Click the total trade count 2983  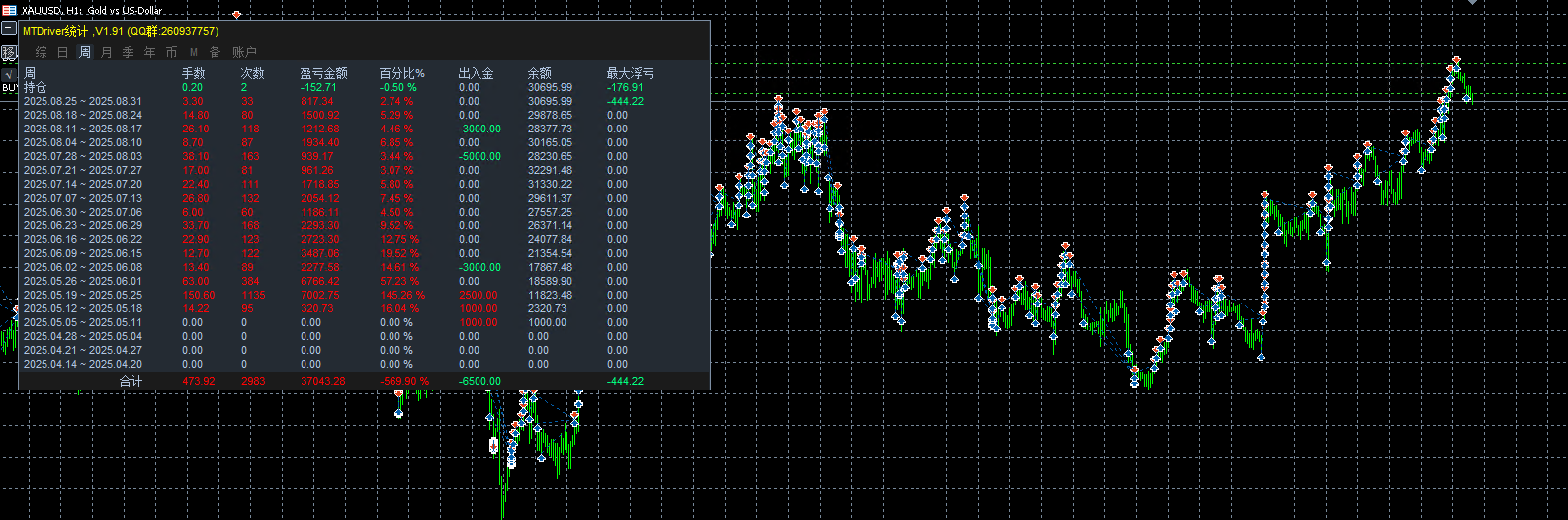(x=253, y=381)
